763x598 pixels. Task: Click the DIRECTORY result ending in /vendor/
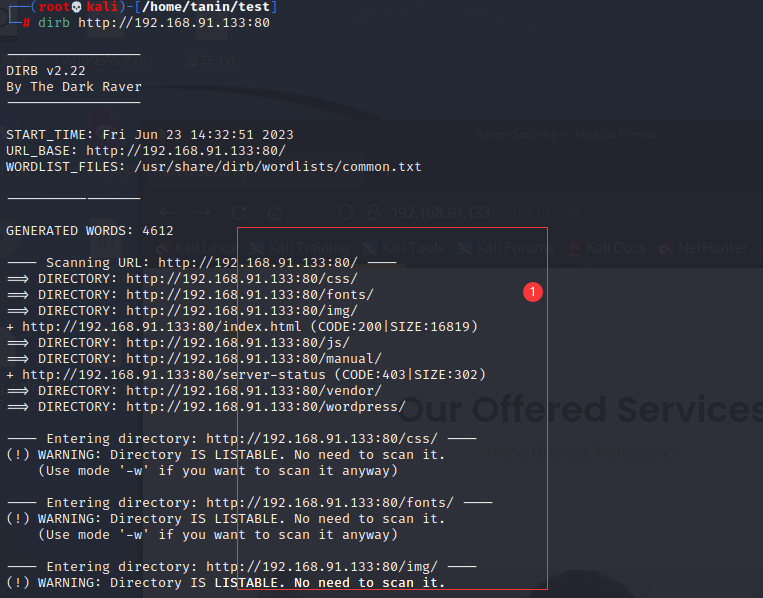[195, 390]
